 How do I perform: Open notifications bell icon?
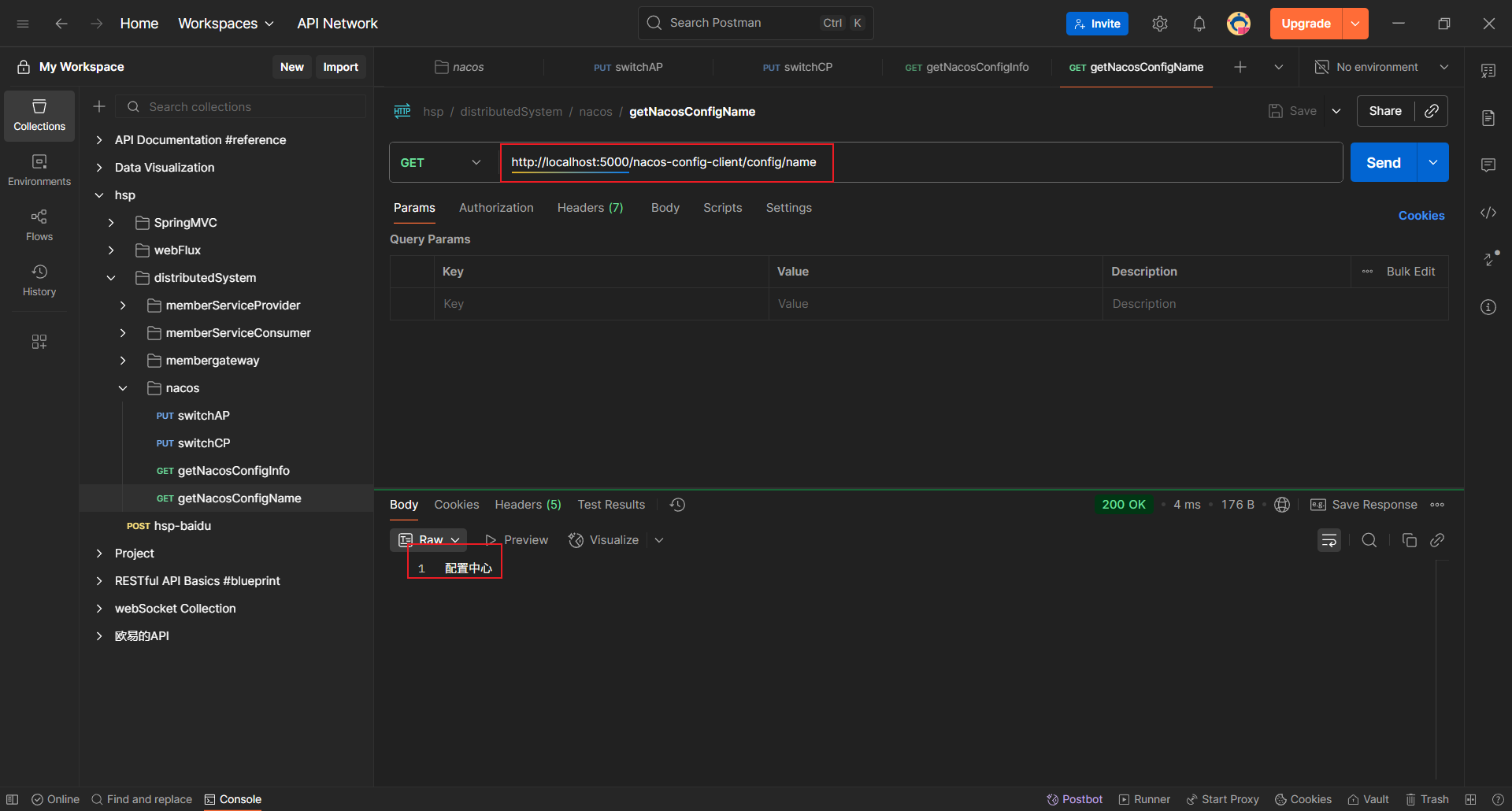point(1199,24)
